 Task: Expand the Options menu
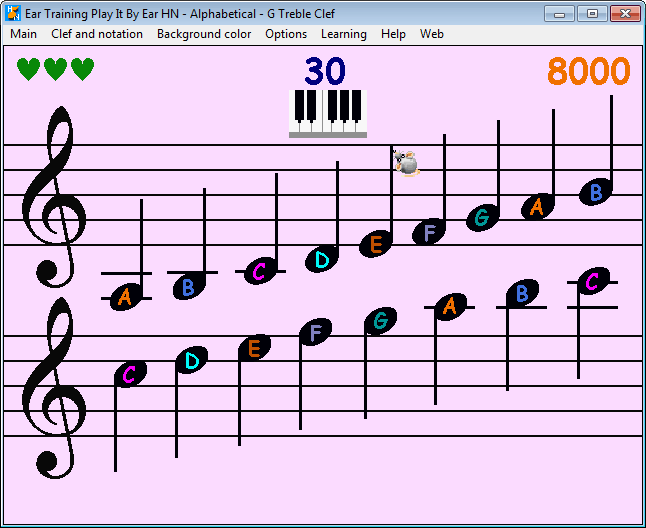286,34
